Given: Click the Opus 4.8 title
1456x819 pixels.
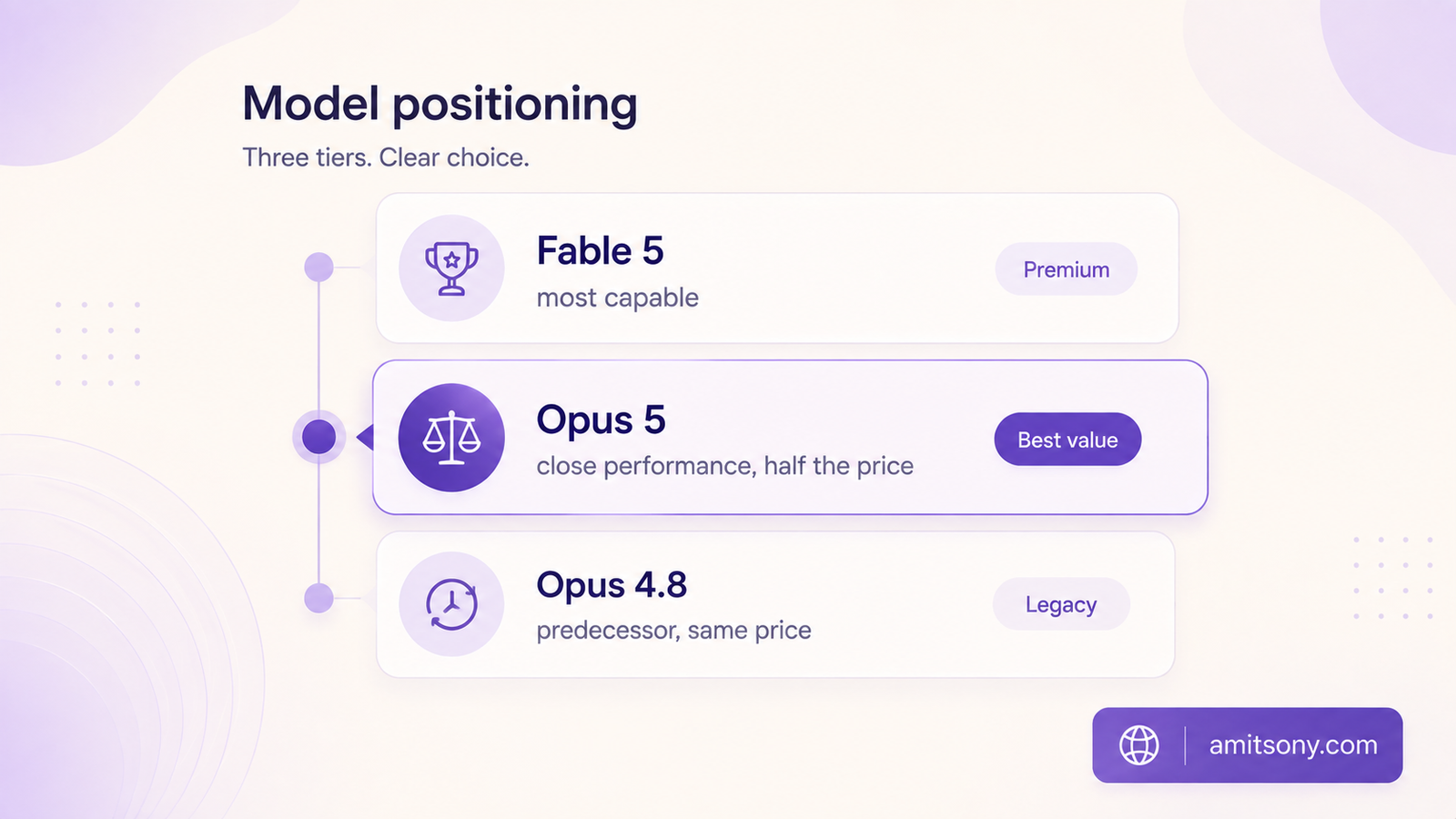Looking at the screenshot, I should point(612,585).
